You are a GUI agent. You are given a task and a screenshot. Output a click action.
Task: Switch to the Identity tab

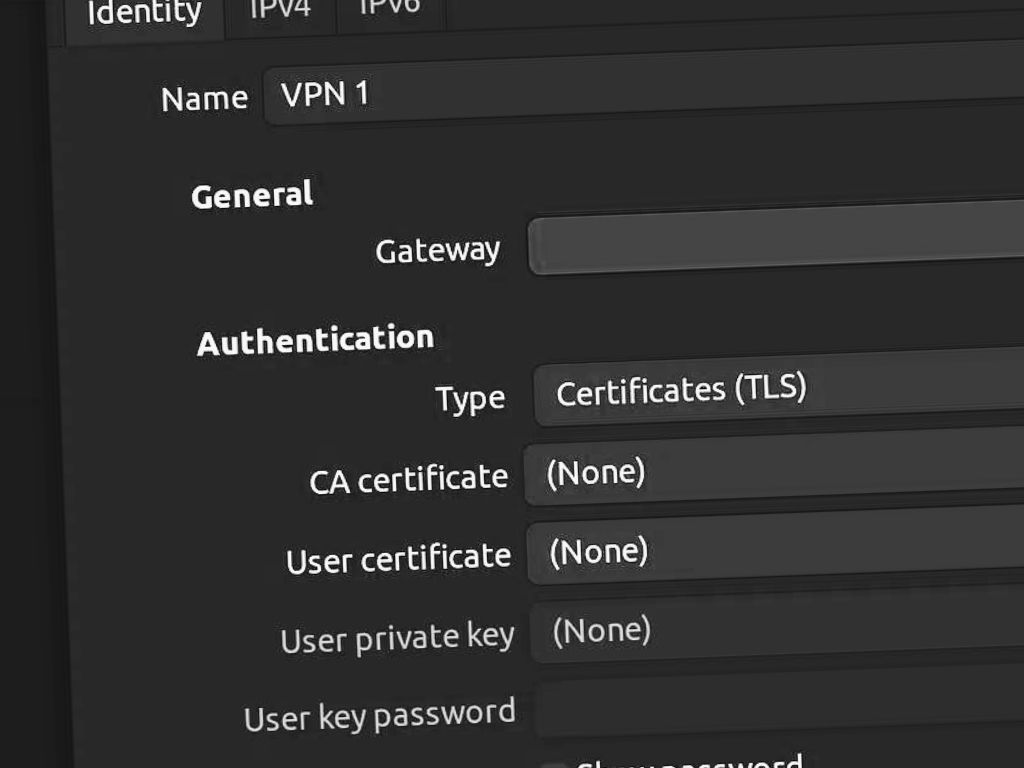pyautogui.click(x=143, y=14)
